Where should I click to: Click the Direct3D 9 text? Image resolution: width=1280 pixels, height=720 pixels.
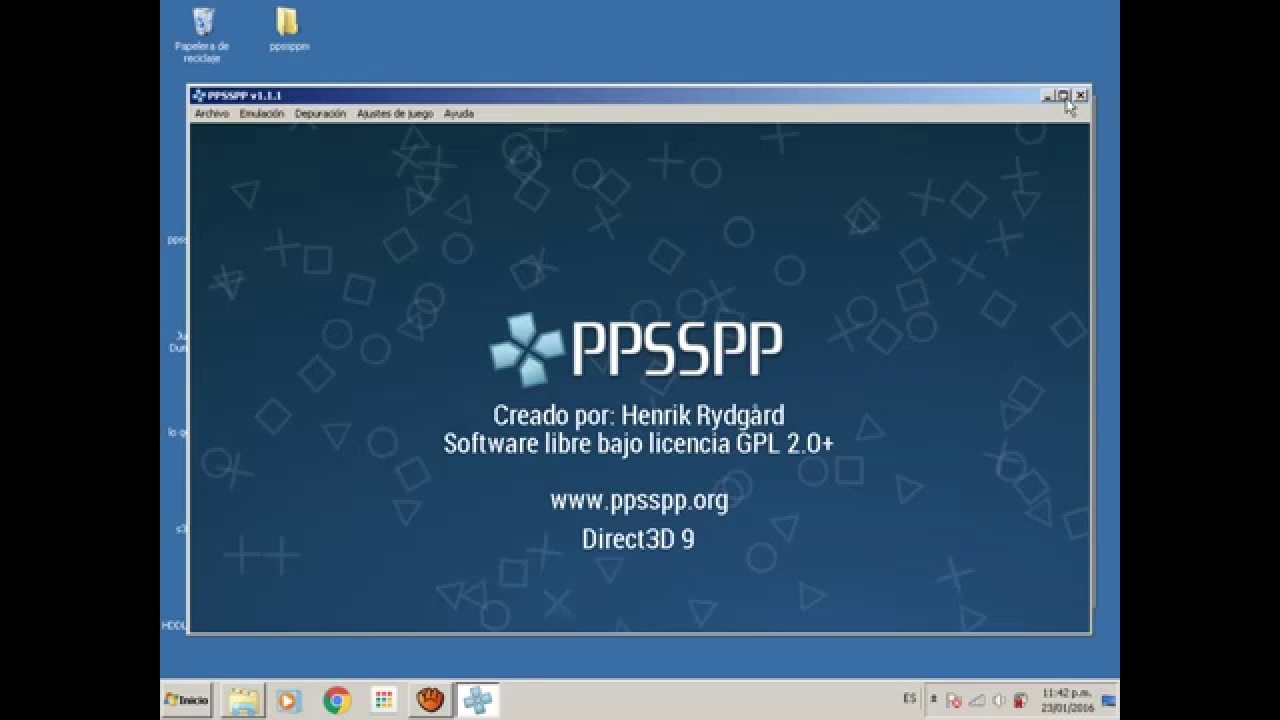click(638, 539)
